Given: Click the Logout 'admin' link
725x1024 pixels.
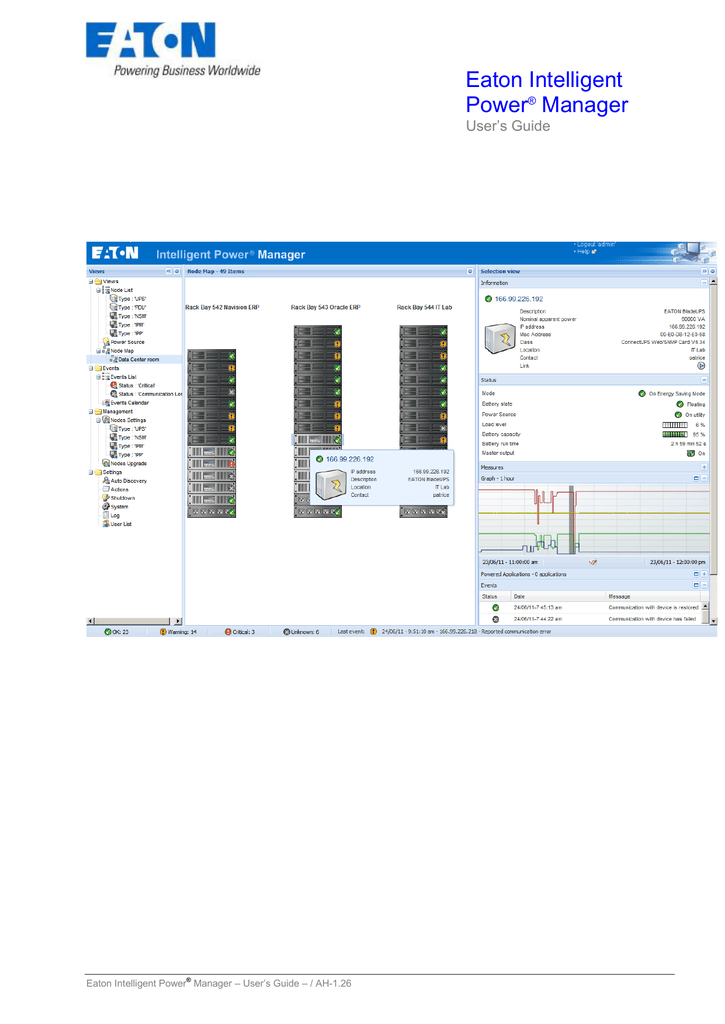Looking at the screenshot, I should coord(596,245).
